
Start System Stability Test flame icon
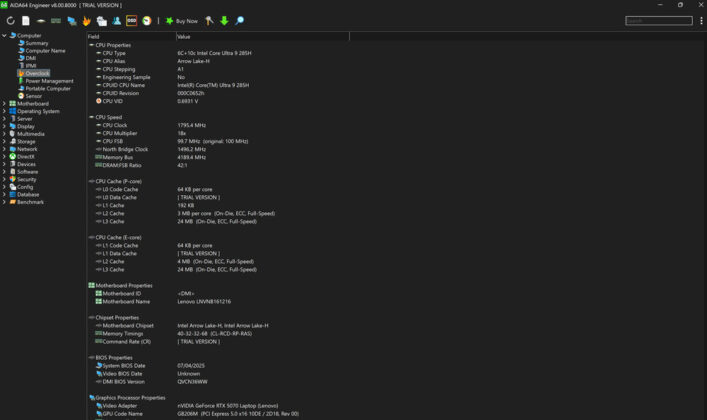(x=87, y=21)
